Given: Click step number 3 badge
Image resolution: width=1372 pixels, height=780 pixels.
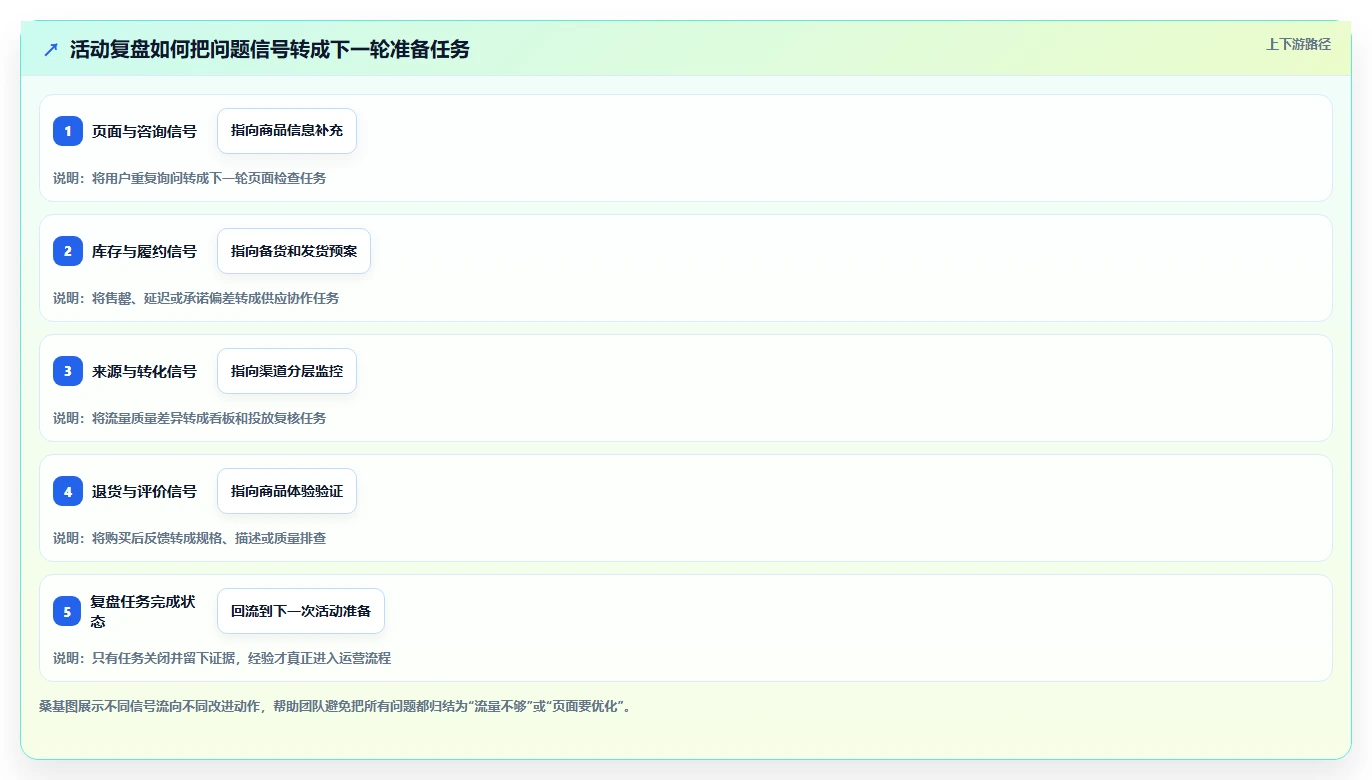Looking at the screenshot, I should (68, 371).
